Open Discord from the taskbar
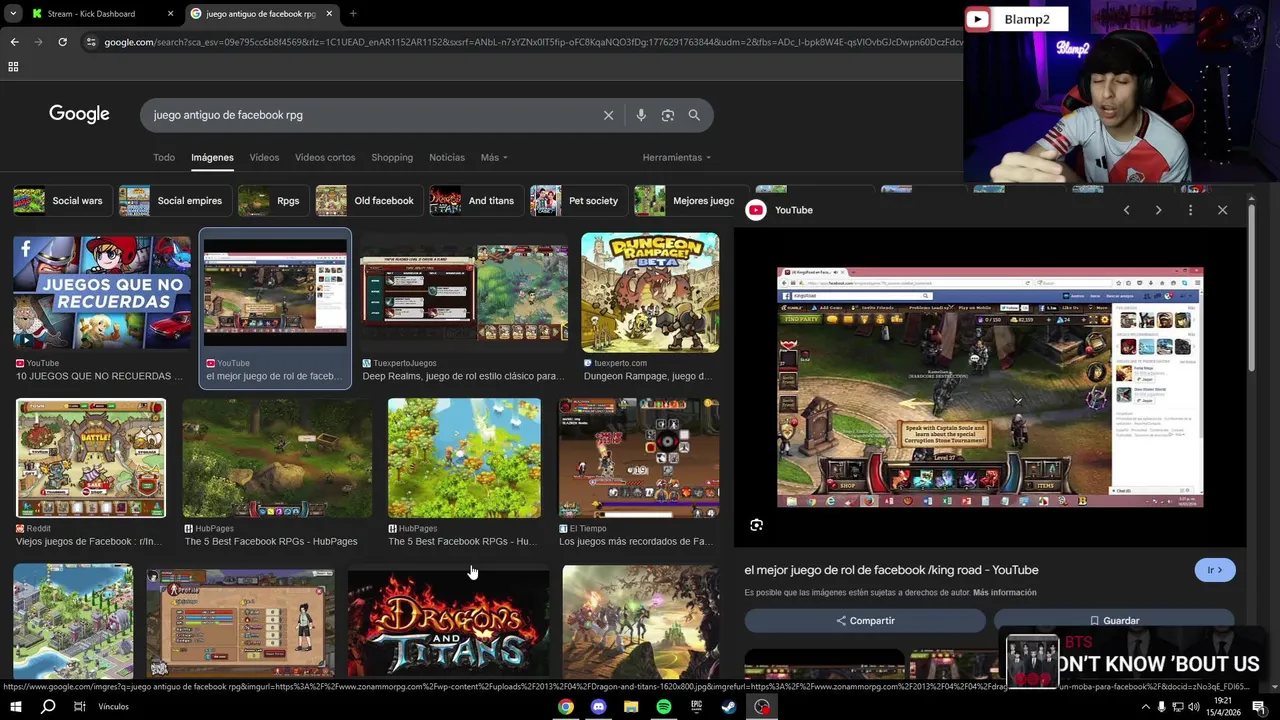This screenshot has width=1280, height=720. pyautogui.click(x=598, y=707)
